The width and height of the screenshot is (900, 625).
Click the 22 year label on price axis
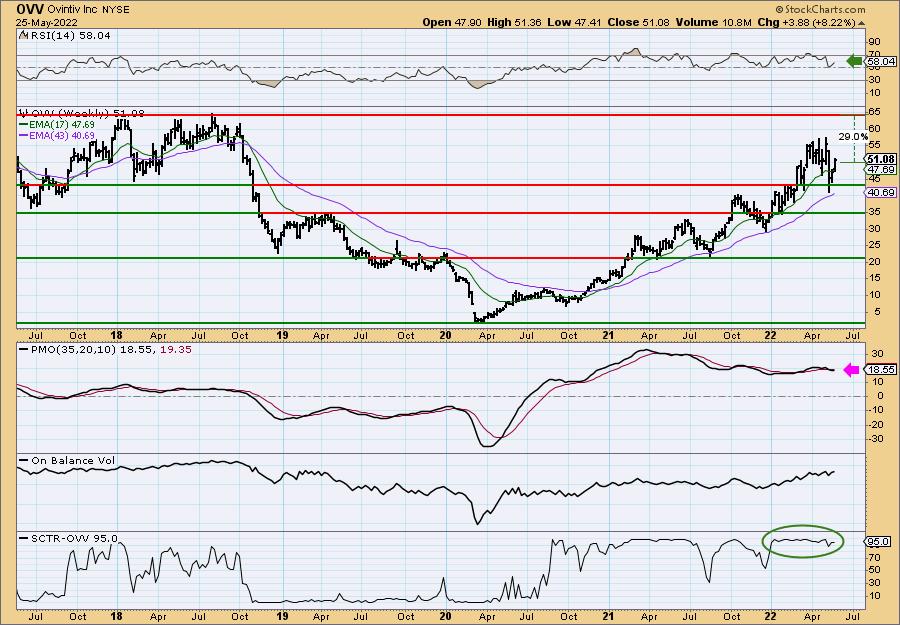click(x=770, y=335)
